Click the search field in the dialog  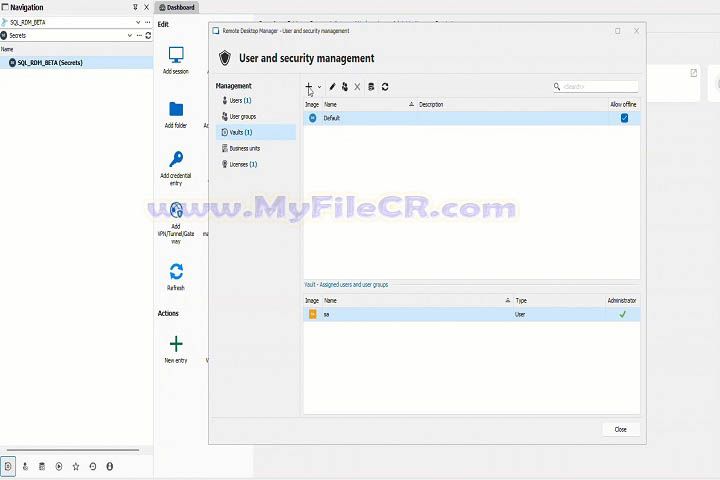point(596,86)
